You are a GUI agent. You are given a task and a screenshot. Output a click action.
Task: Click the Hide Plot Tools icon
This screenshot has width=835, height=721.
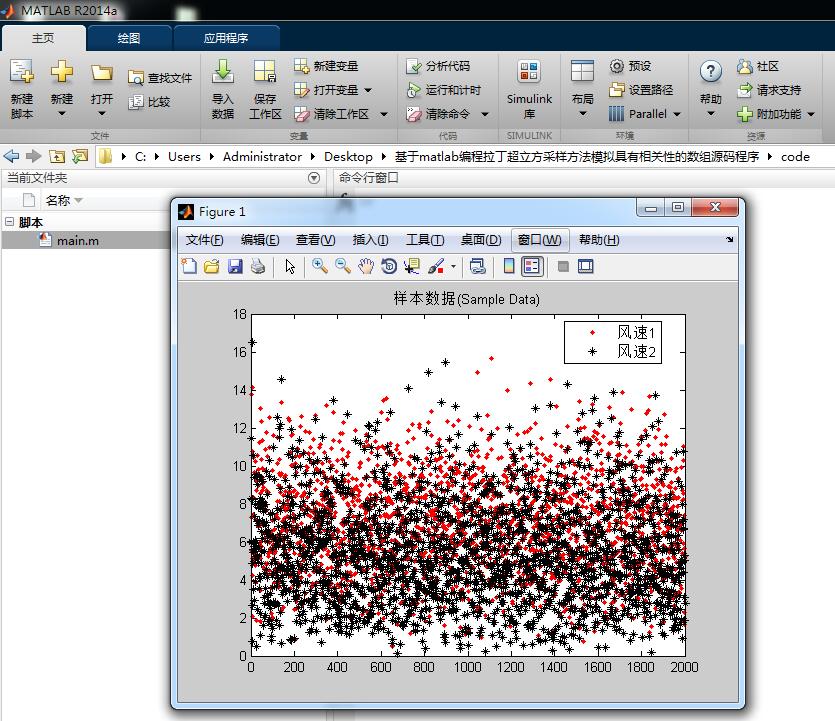(563, 266)
